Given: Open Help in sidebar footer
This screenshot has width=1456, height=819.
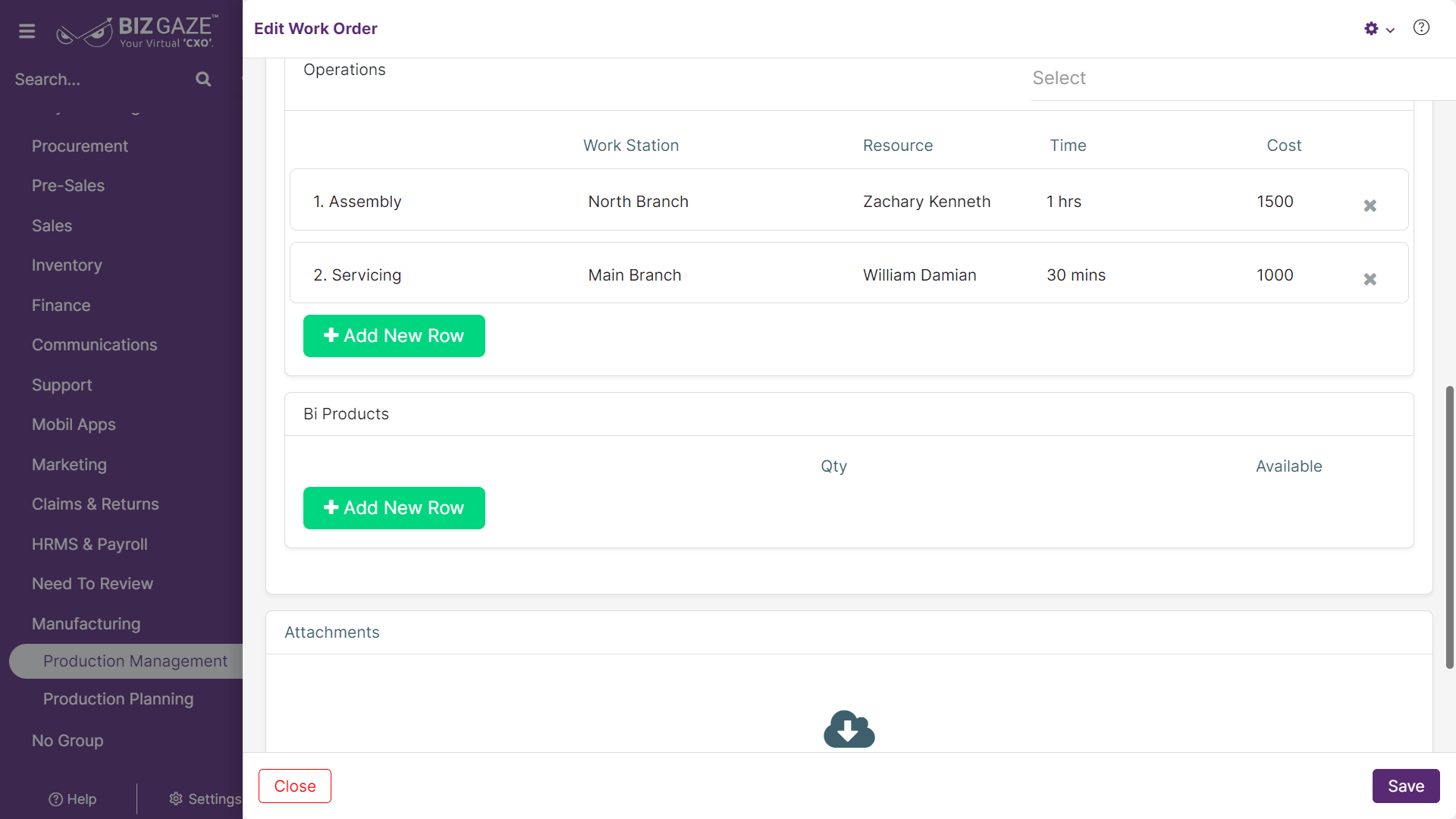Looking at the screenshot, I should [x=73, y=799].
